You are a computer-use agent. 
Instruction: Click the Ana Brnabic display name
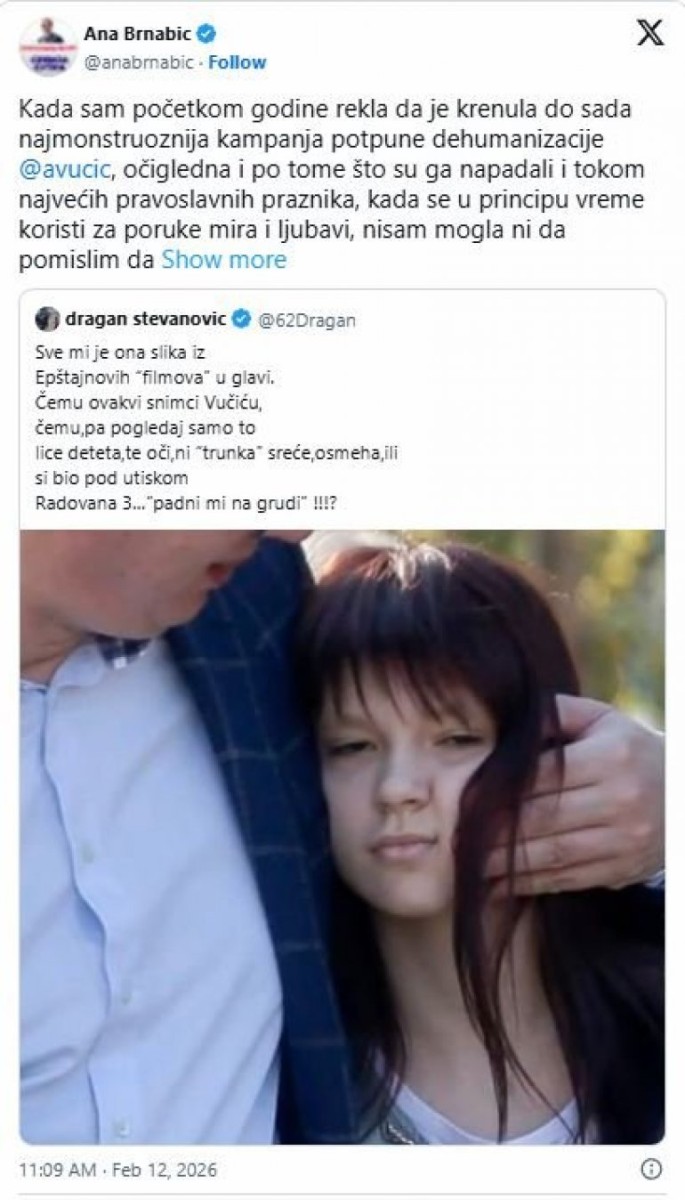(x=138, y=34)
